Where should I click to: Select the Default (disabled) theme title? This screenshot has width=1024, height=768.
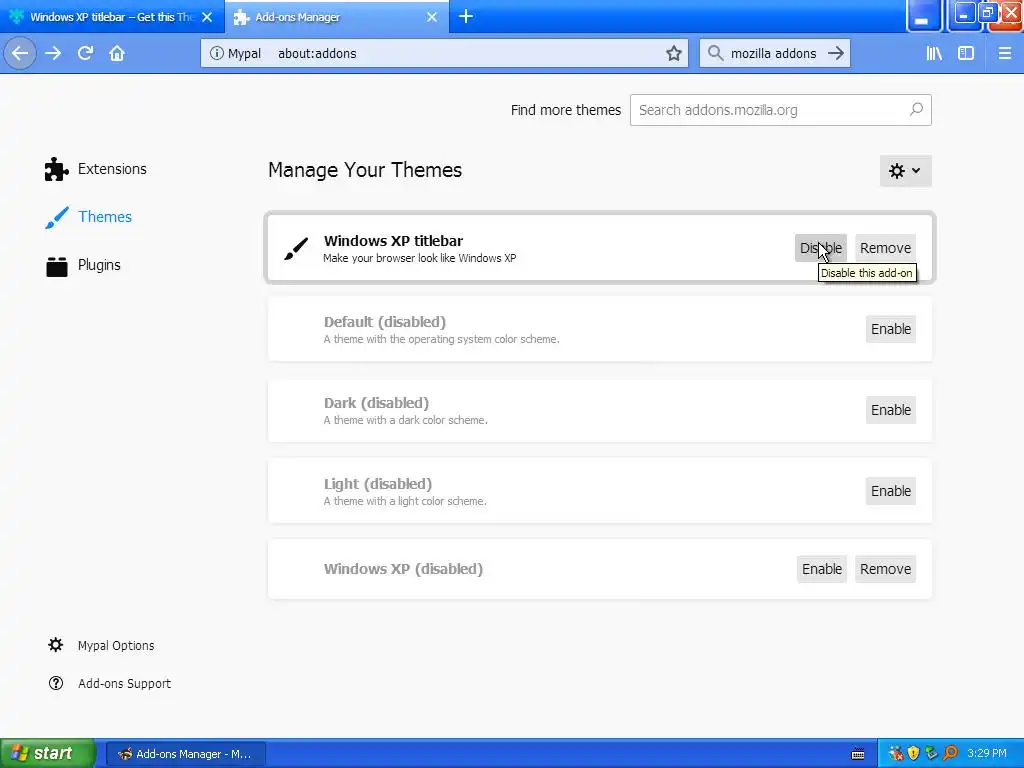[x=385, y=322]
